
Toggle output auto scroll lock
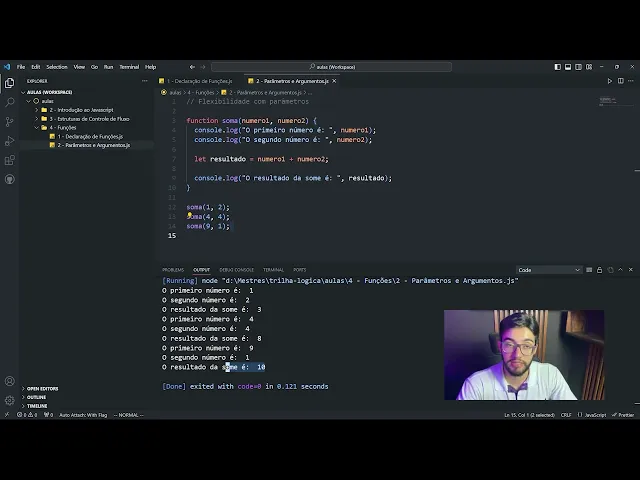[600, 270]
